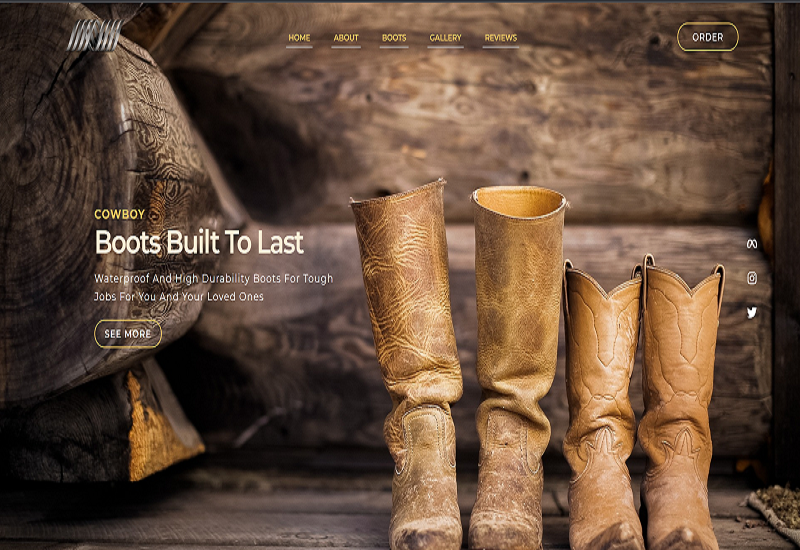Open the Instagram profile icon

752,278
